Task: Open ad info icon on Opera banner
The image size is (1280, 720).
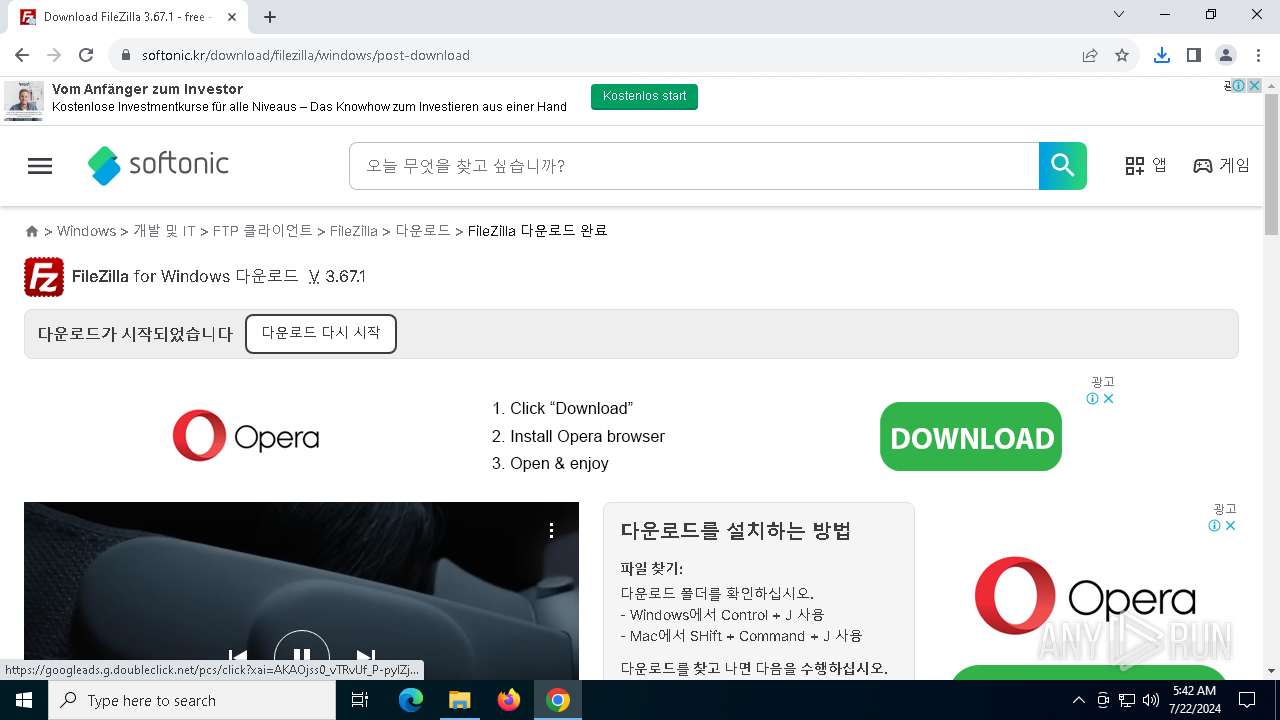Action: tap(1093, 399)
